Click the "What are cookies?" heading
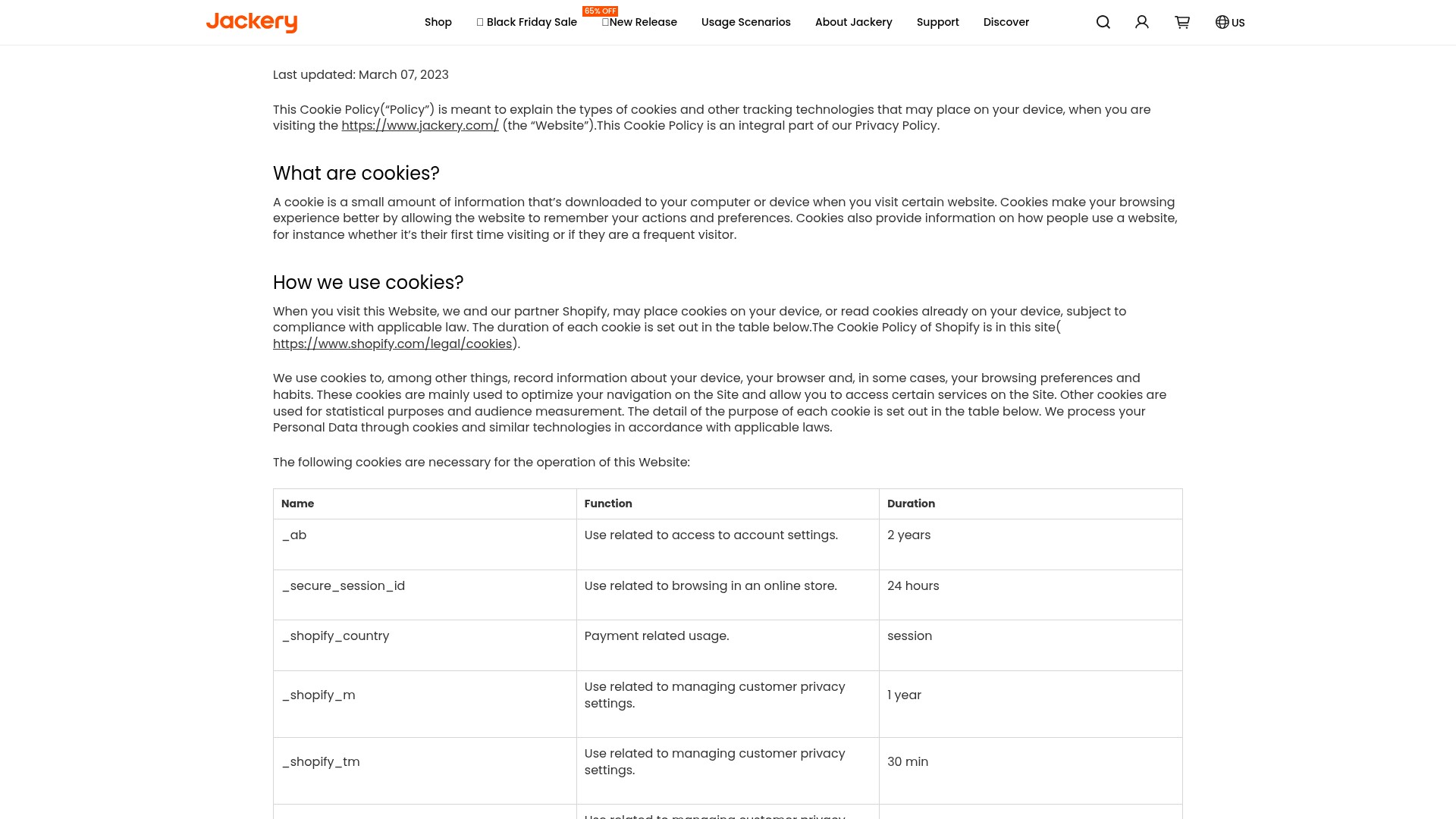1456x819 pixels. point(356,174)
